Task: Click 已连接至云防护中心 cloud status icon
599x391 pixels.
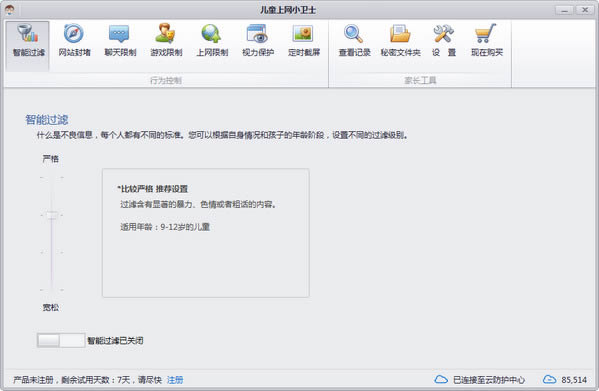Action: [x=441, y=380]
